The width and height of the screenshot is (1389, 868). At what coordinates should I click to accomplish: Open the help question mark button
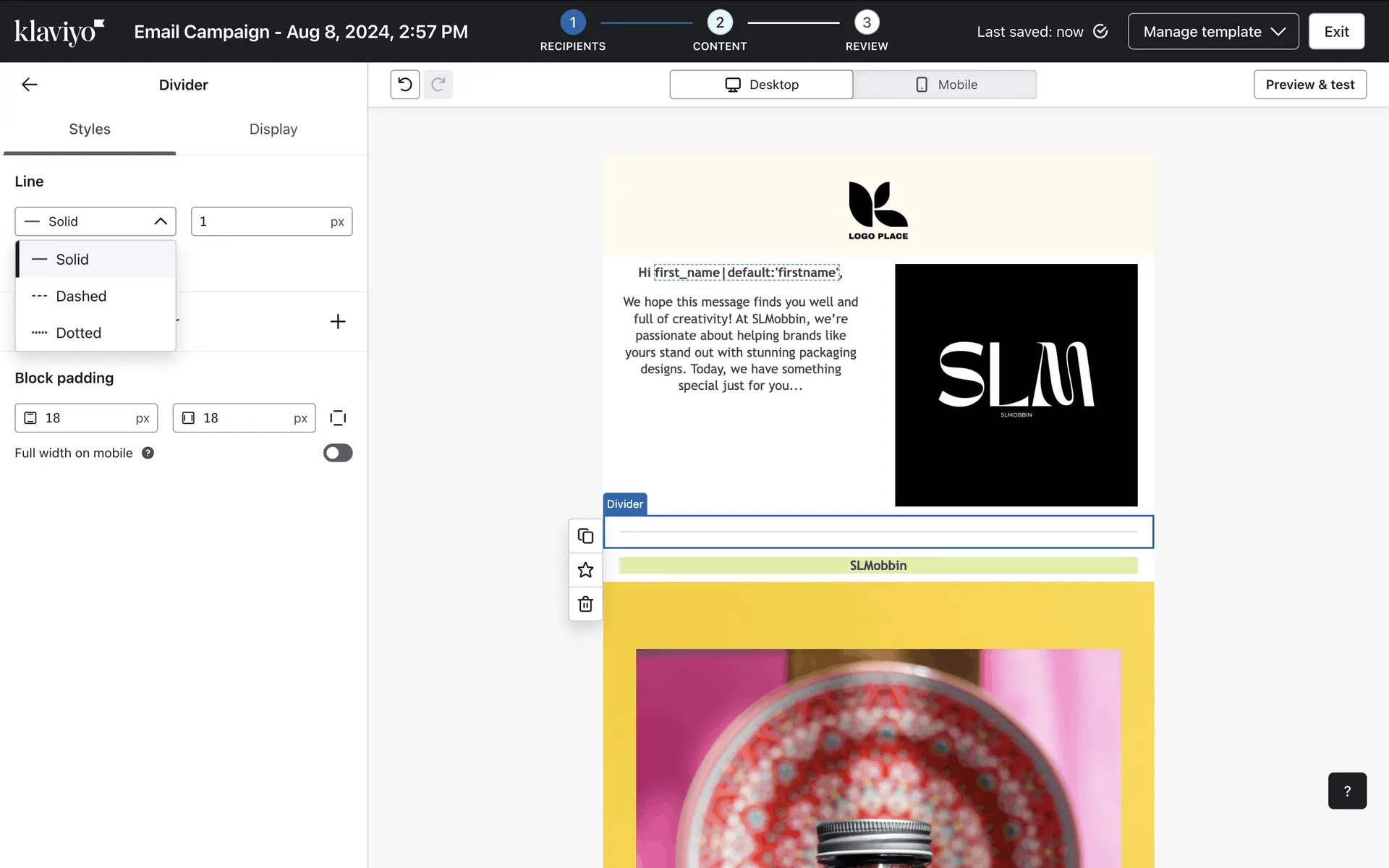click(1346, 791)
